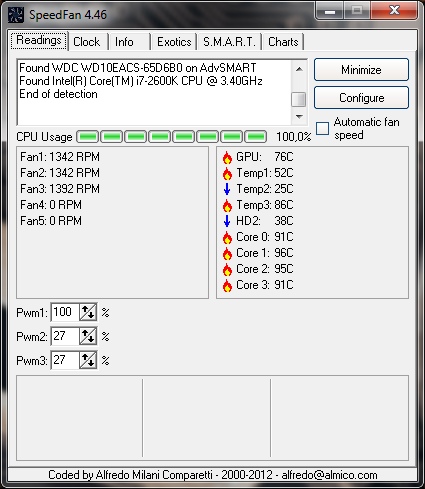
Task: Click the Pwm1 percentage input field
Action: coord(65,312)
